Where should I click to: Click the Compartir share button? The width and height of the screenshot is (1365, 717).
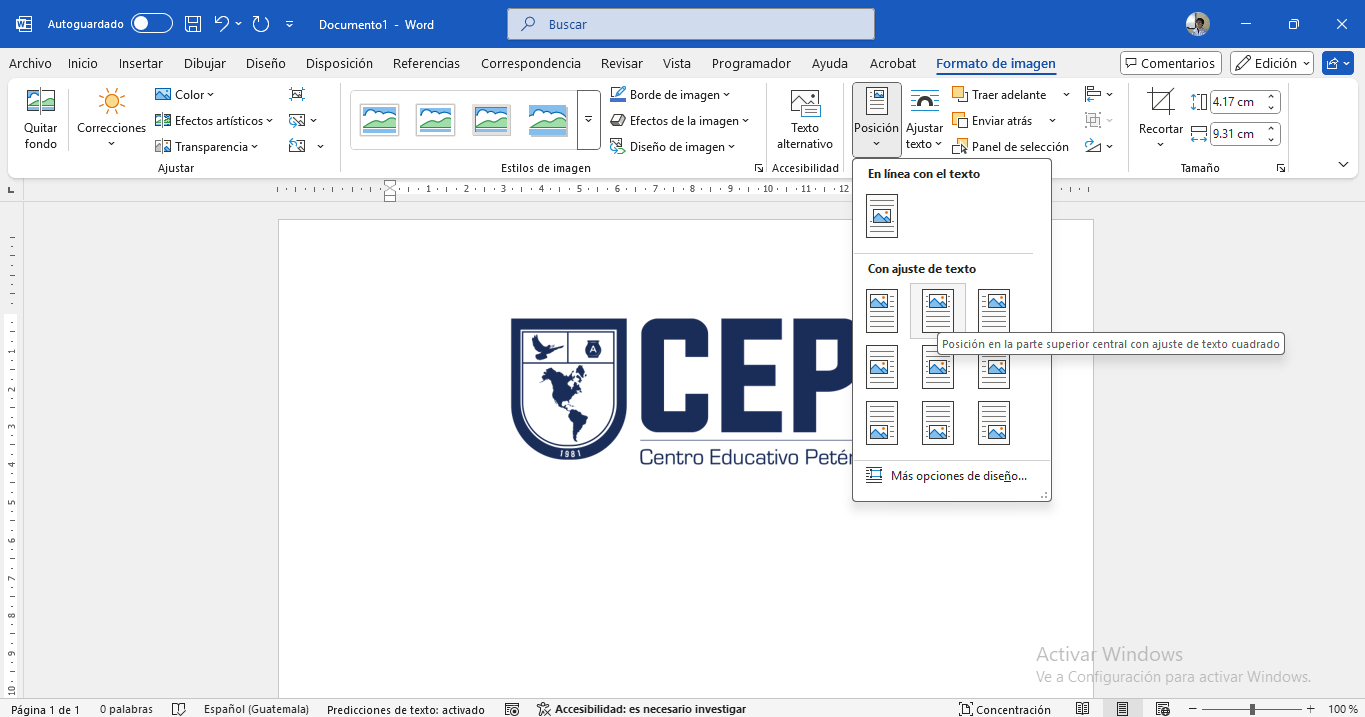tap(1337, 63)
